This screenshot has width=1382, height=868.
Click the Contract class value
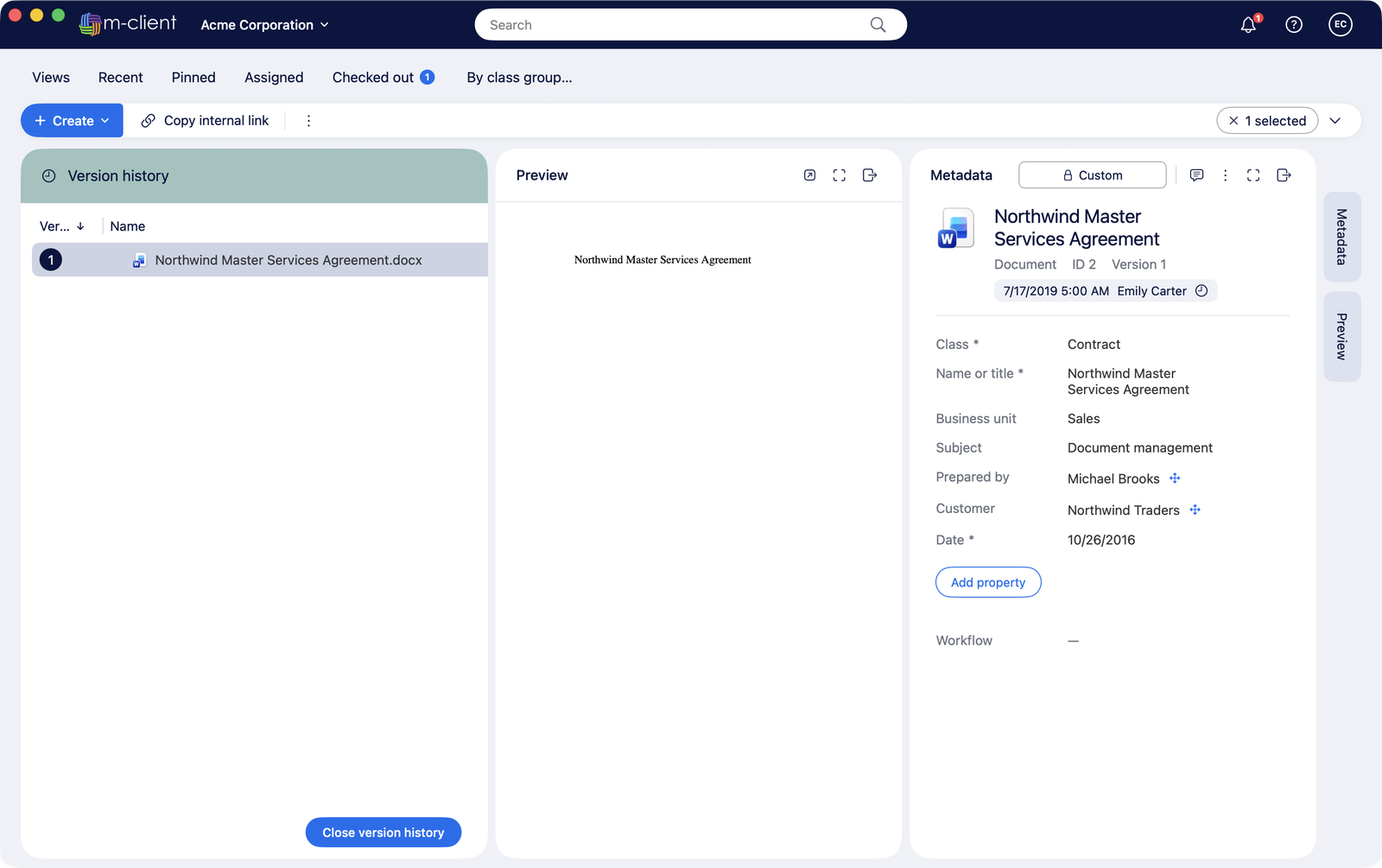[x=1094, y=344]
